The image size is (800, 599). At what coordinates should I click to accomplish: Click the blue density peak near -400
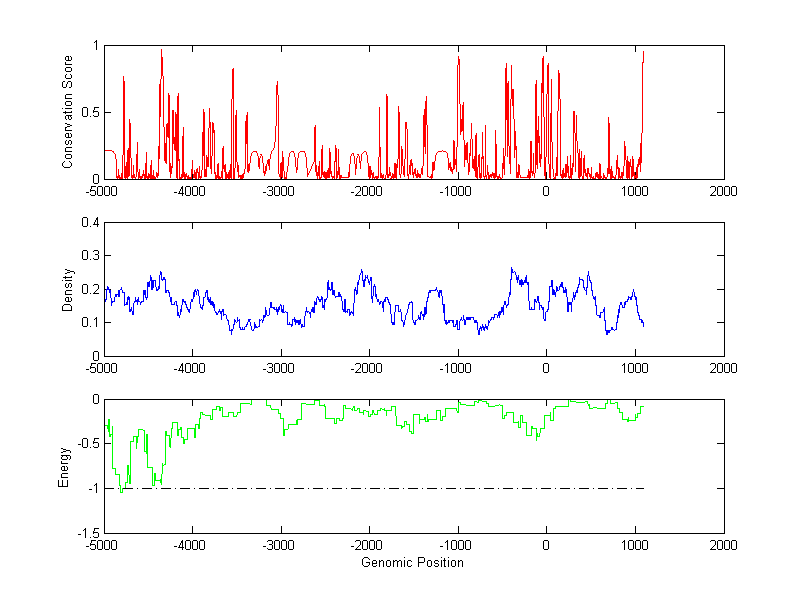tap(512, 269)
